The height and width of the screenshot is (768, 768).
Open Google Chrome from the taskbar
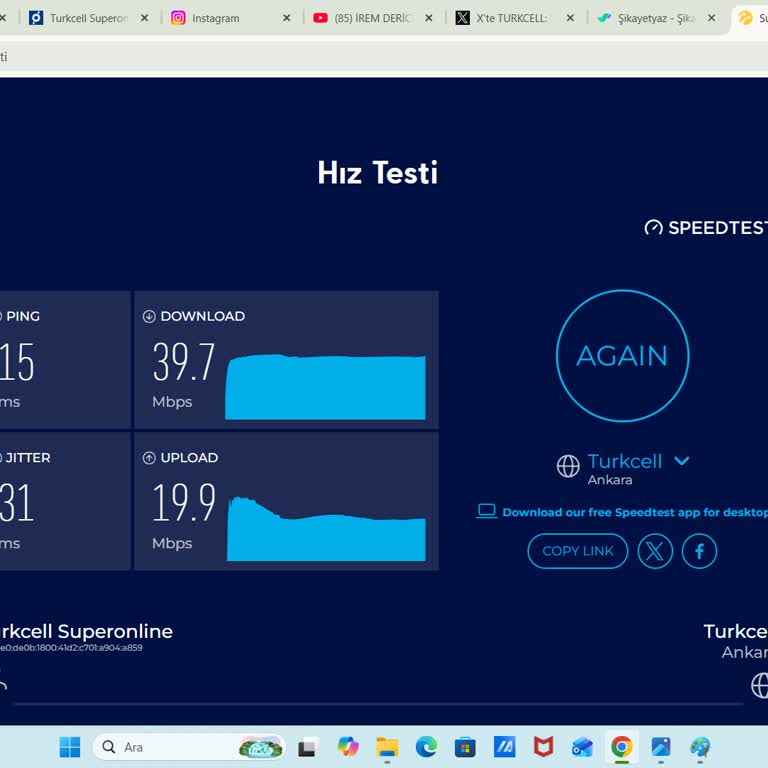(622, 747)
